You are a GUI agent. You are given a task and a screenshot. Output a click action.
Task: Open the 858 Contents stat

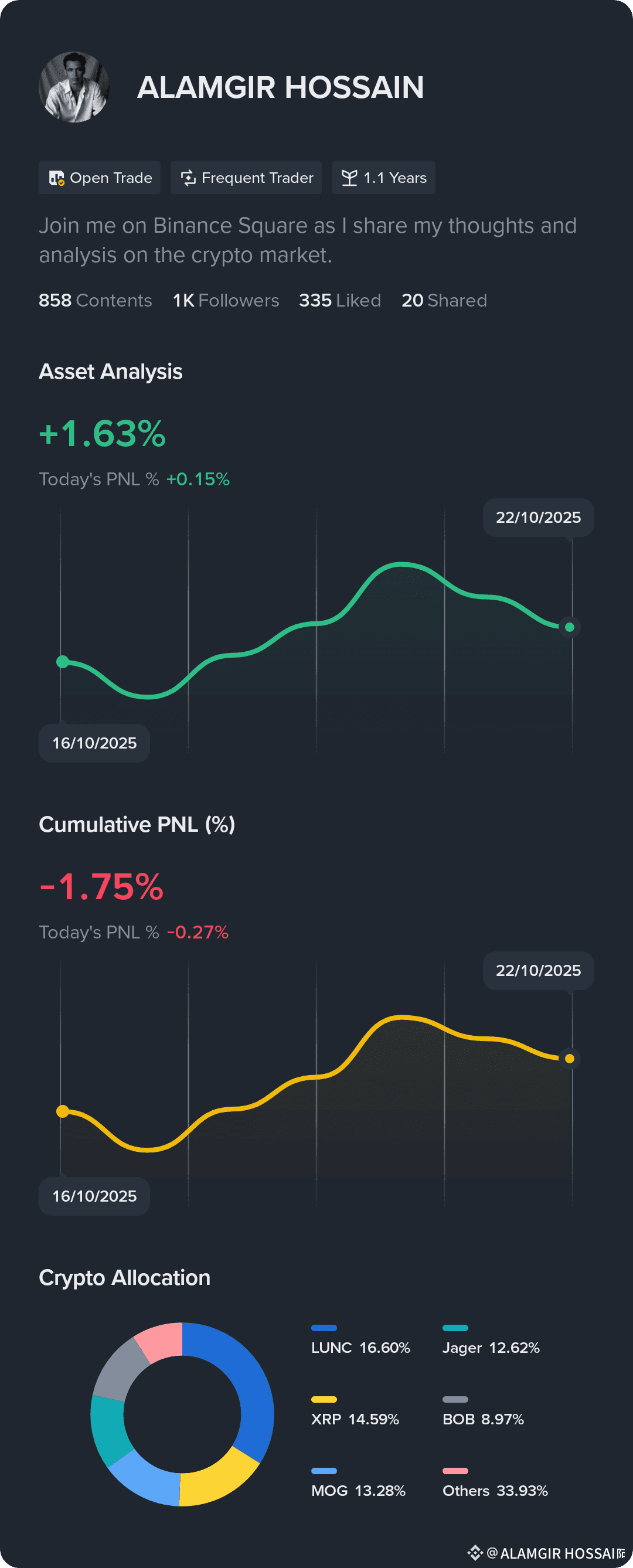coord(96,300)
